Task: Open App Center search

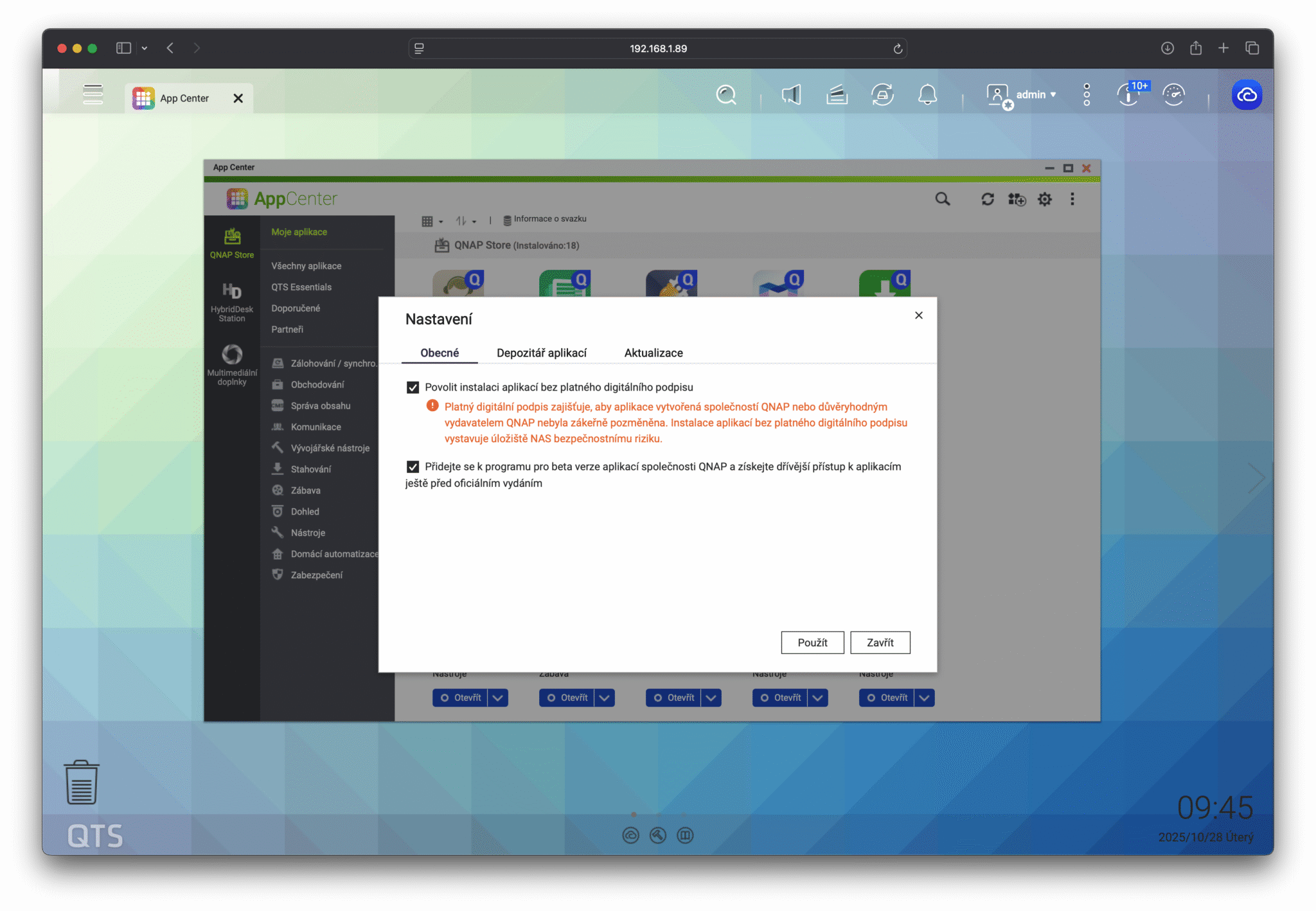Action: point(943,199)
